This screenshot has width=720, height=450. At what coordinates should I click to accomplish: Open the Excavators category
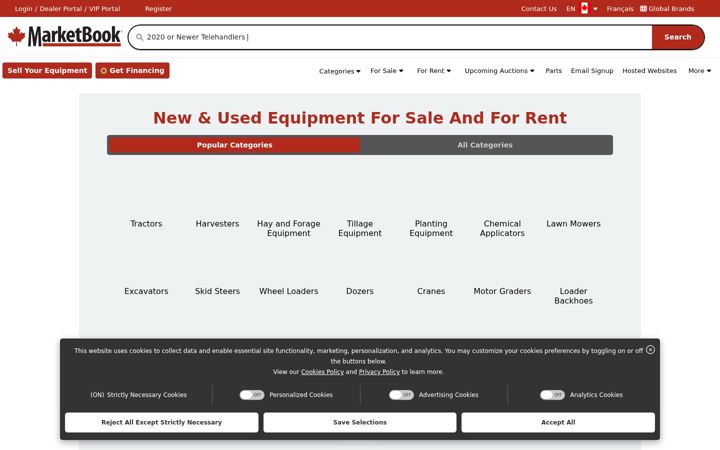tap(146, 291)
